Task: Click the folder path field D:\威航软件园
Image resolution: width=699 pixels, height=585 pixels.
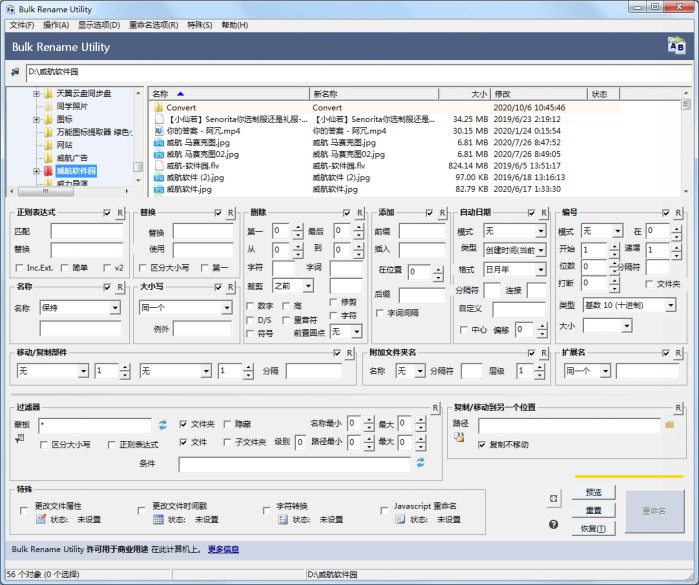Action: click(358, 73)
